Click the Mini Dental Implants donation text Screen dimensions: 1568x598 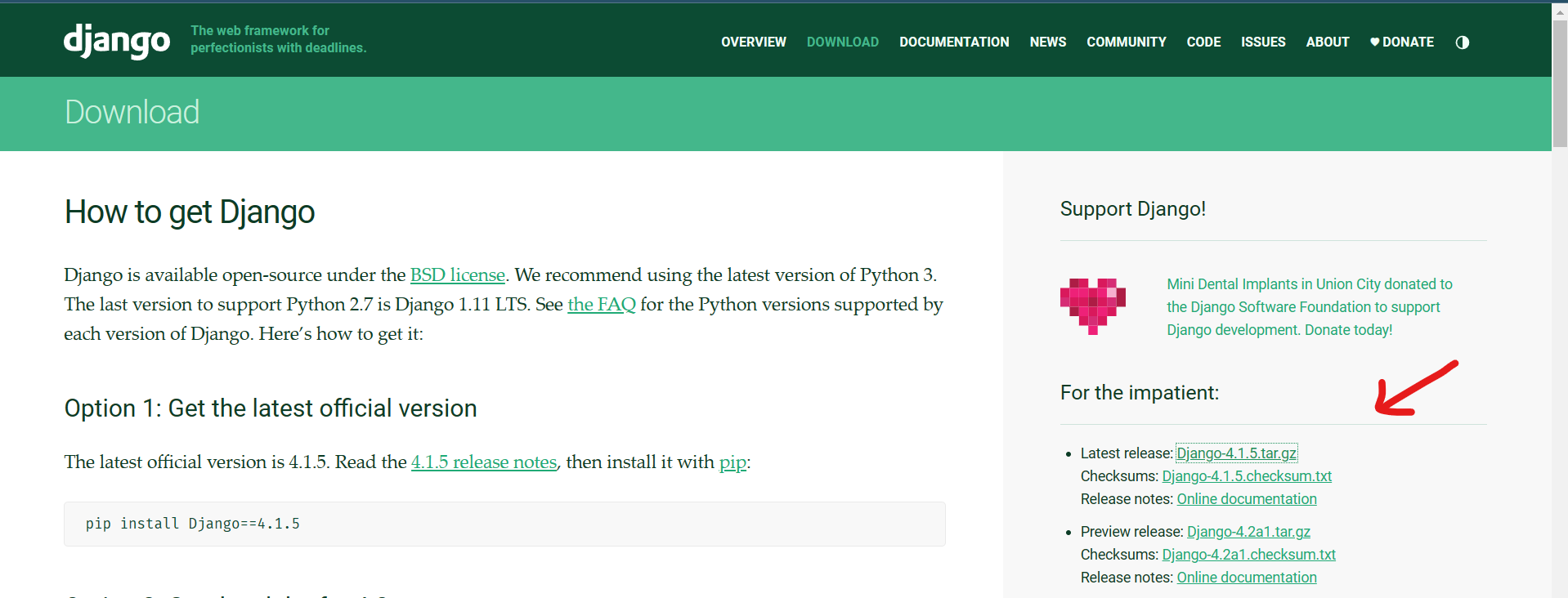tap(1309, 307)
